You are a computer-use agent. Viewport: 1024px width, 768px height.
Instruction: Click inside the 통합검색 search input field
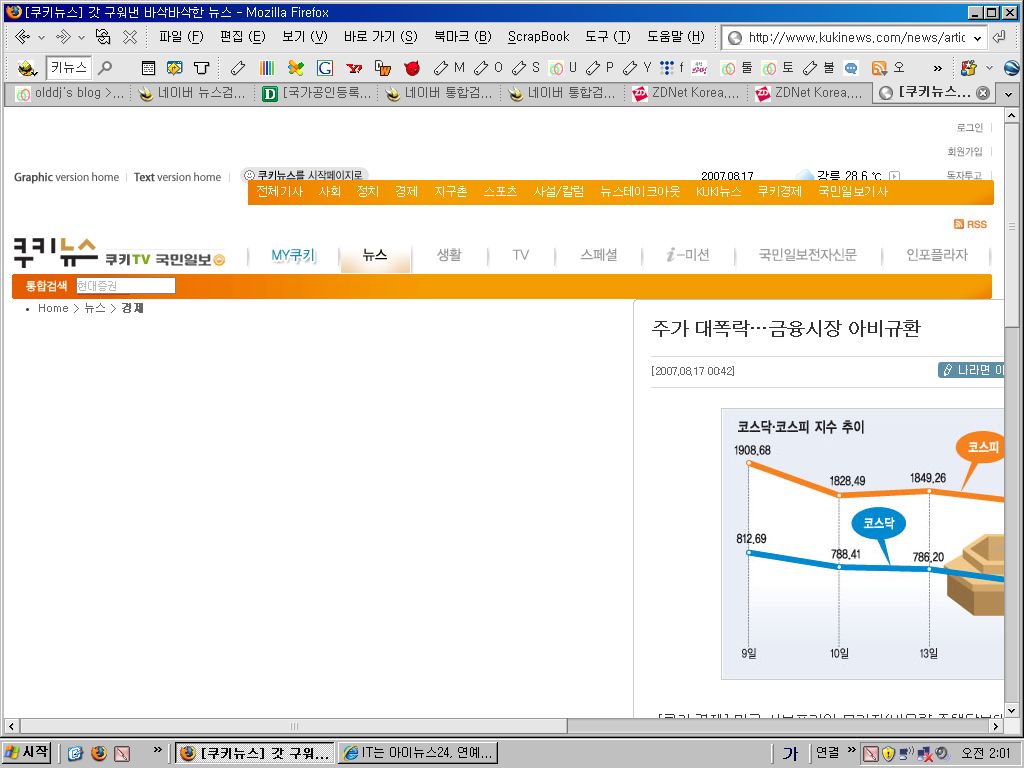click(125, 285)
